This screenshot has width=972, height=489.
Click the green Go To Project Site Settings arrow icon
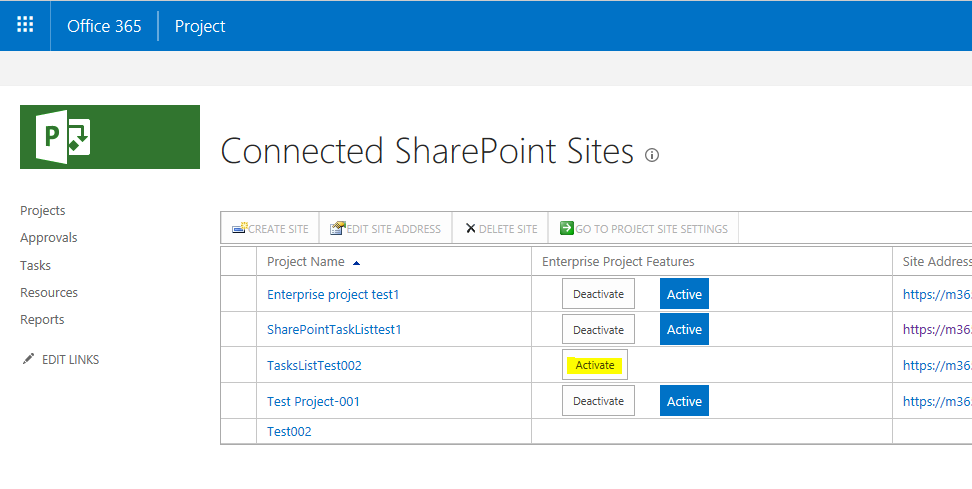pos(567,228)
